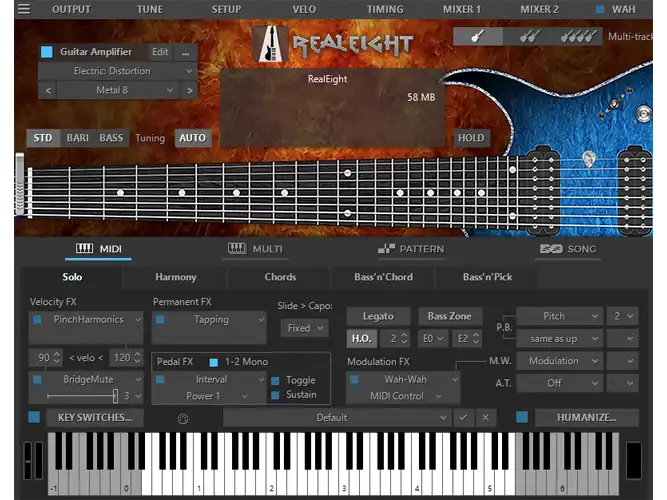Toggle 1-2 Mono pedal checkbox
667x500 pixels.
(214, 362)
